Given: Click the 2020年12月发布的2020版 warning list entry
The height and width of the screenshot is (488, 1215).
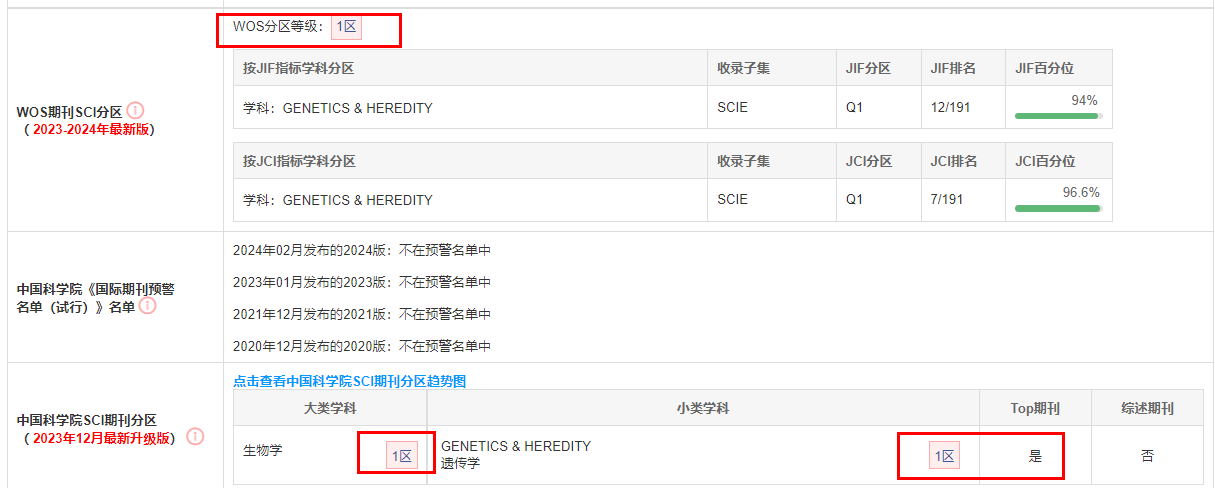Looking at the screenshot, I should (x=362, y=346).
